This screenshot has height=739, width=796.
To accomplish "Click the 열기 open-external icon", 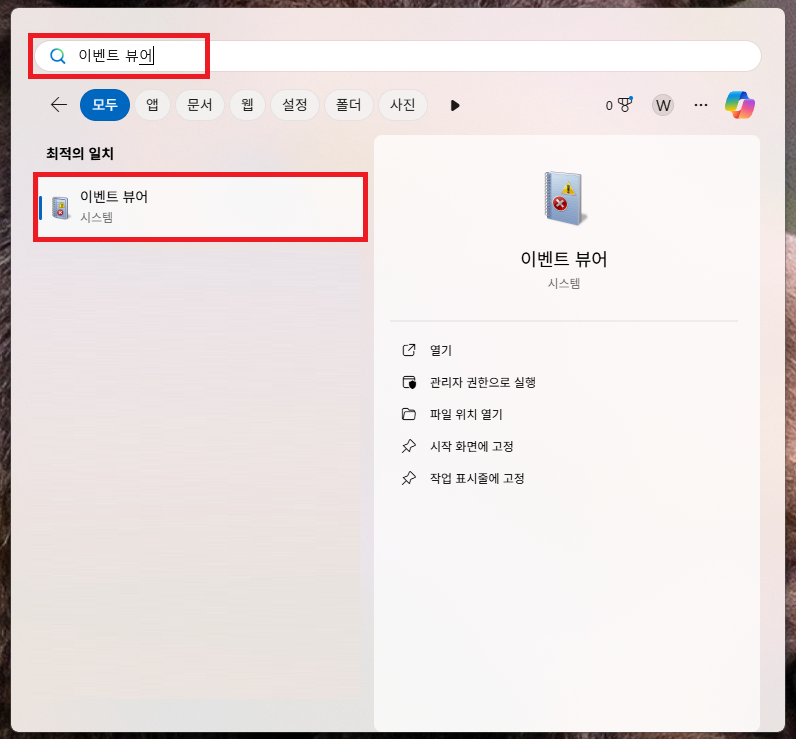I will (x=409, y=350).
